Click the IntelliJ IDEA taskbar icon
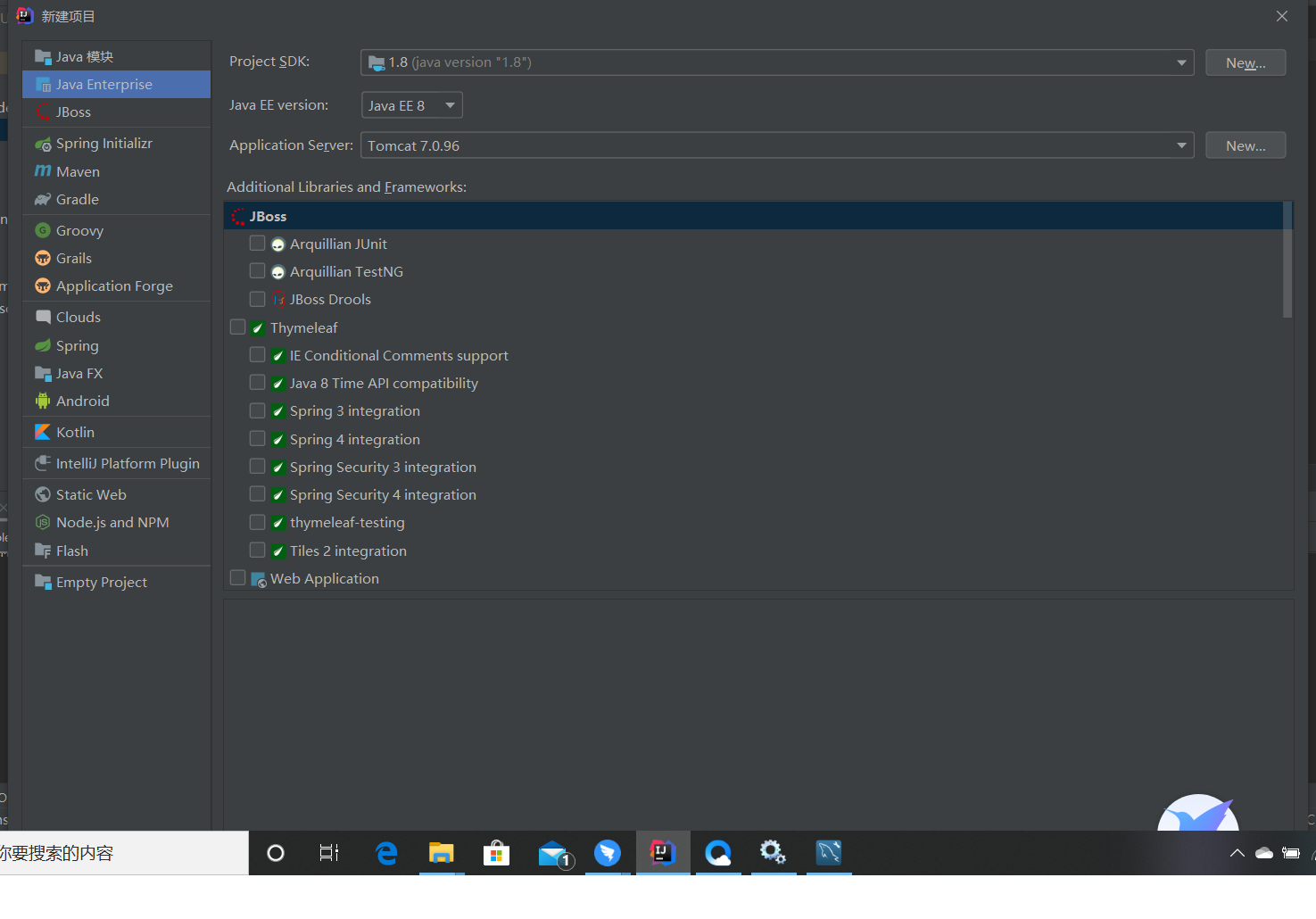Image resolution: width=1316 pixels, height=919 pixels. click(x=663, y=853)
